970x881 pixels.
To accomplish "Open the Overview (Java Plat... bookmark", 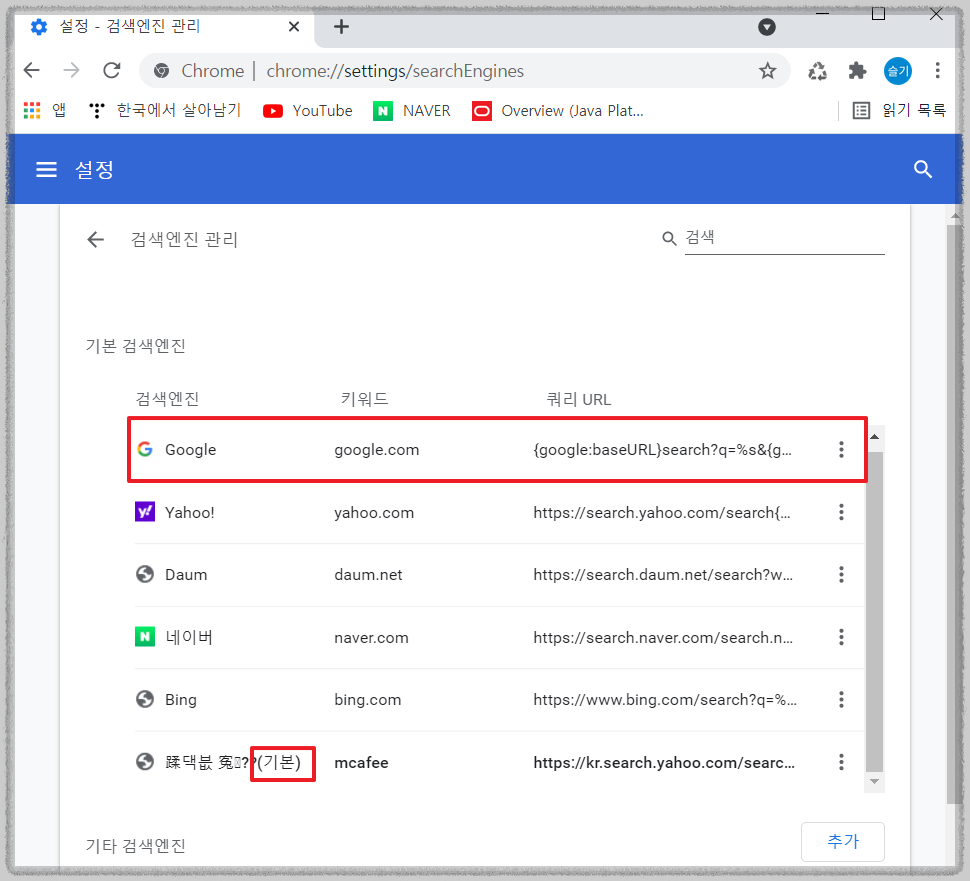I will click(557, 111).
